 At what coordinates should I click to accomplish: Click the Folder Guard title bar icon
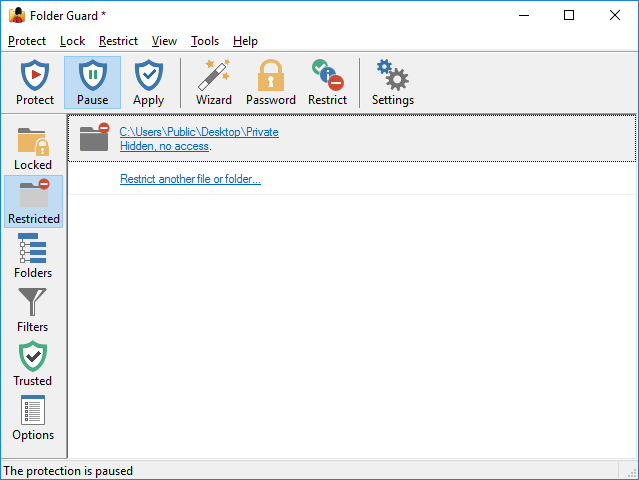click(17, 15)
